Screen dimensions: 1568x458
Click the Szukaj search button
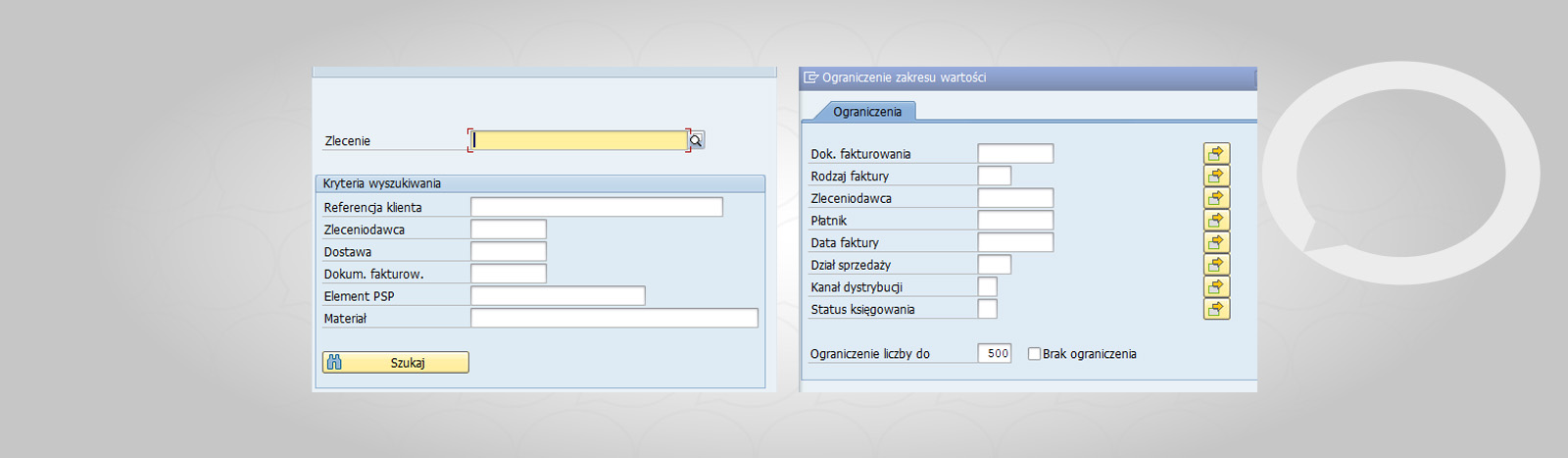tap(396, 363)
